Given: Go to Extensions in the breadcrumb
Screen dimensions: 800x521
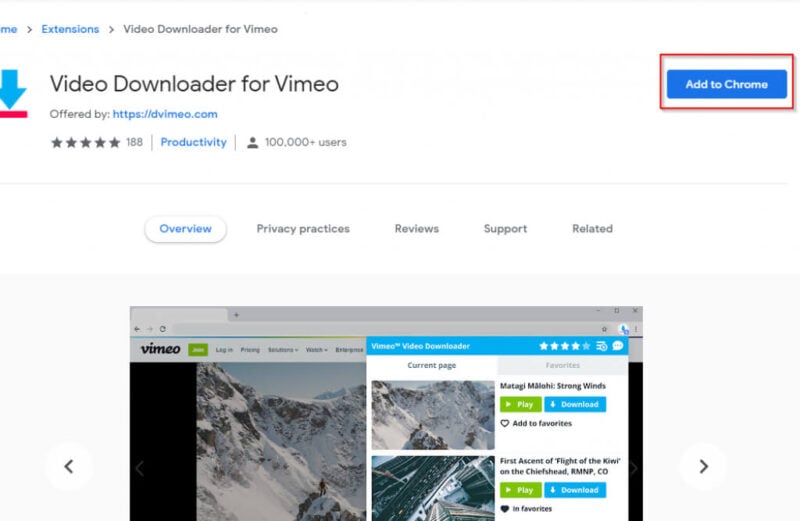Looking at the screenshot, I should pyautogui.click(x=72, y=29).
